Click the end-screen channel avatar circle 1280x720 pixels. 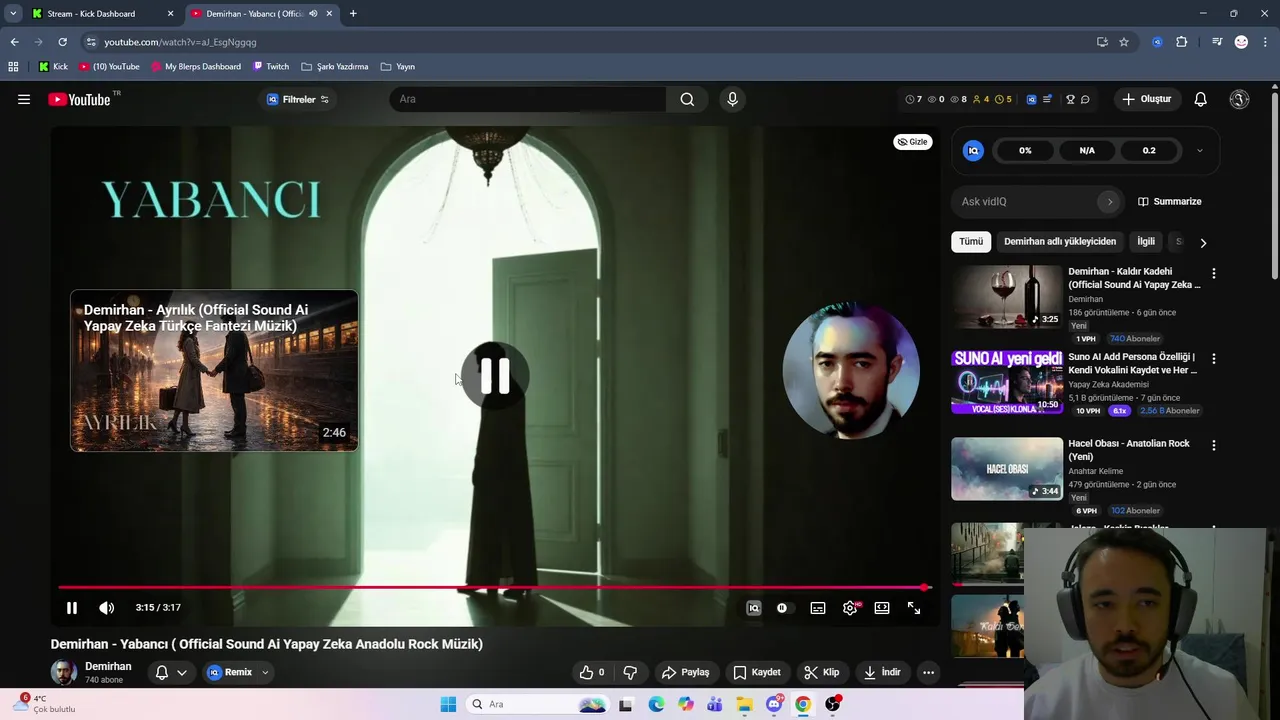pyautogui.click(x=851, y=371)
